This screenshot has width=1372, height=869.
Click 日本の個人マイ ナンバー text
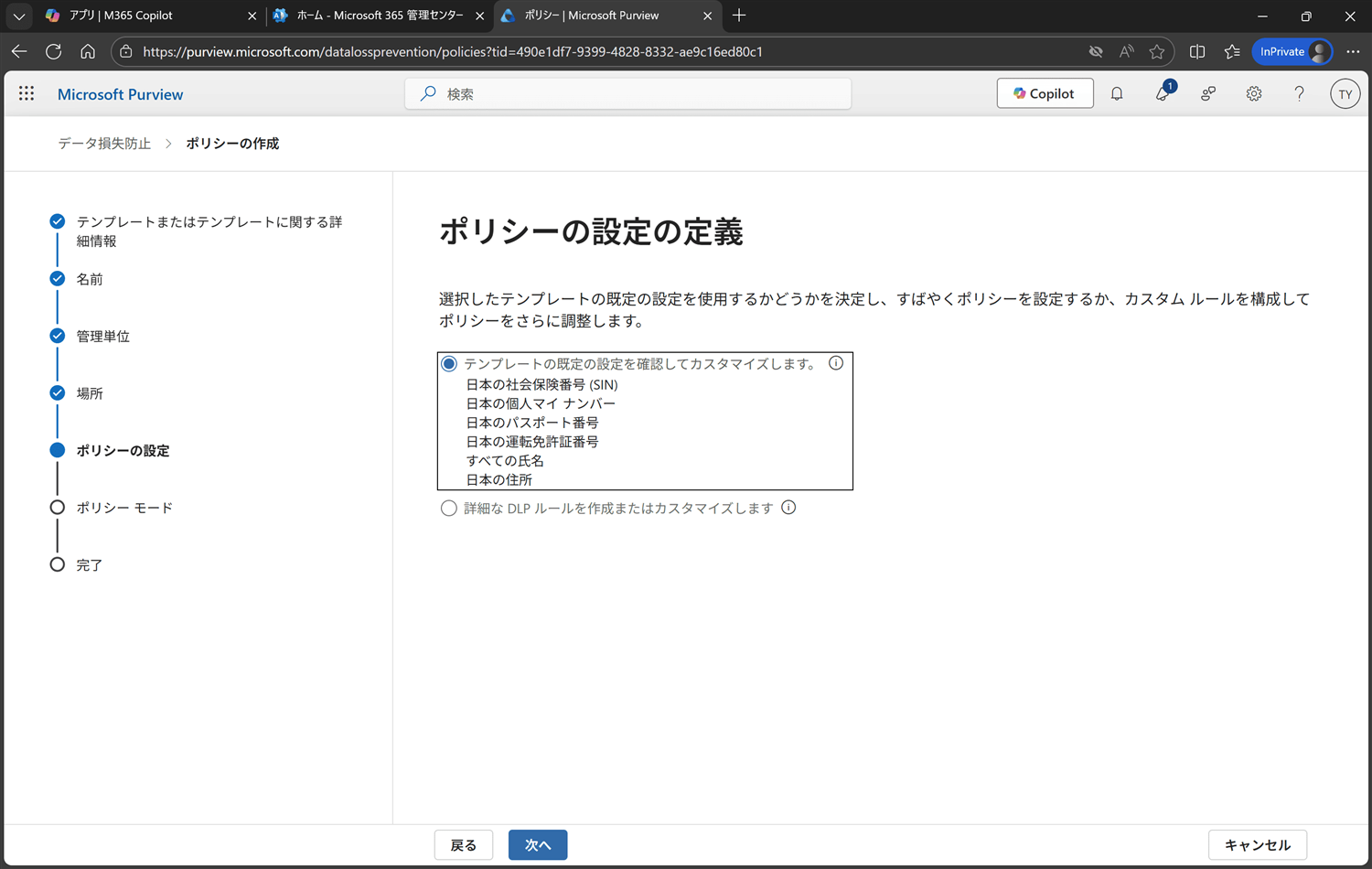(x=541, y=403)
